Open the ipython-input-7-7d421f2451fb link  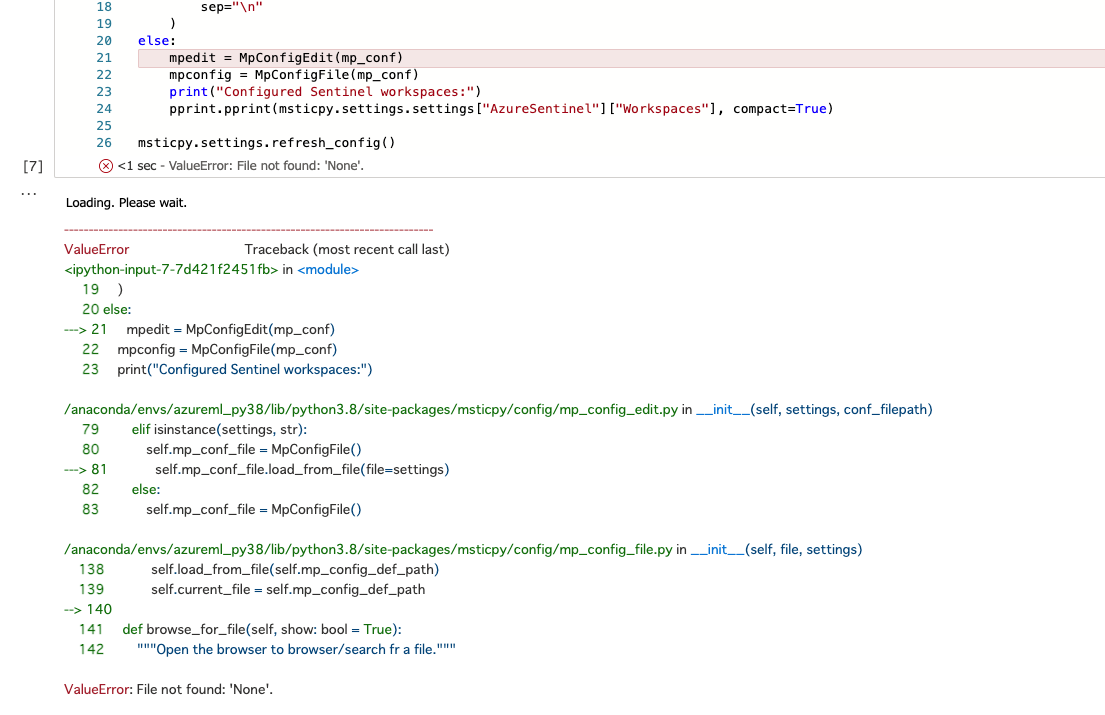(x=170, y=269)
